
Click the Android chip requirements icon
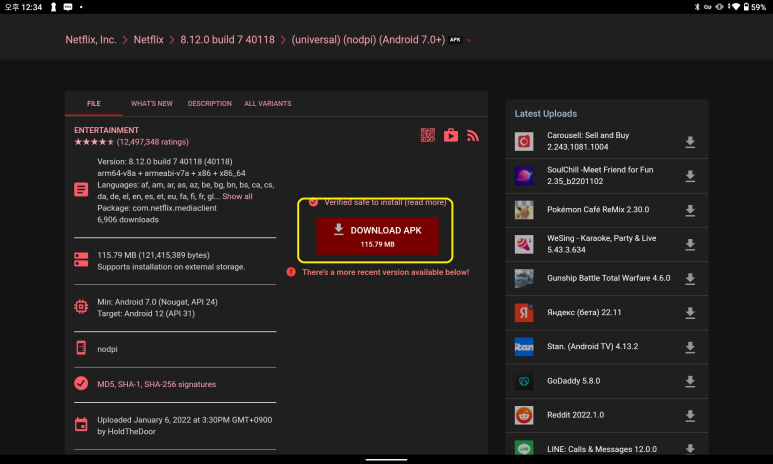coord(81,307)
